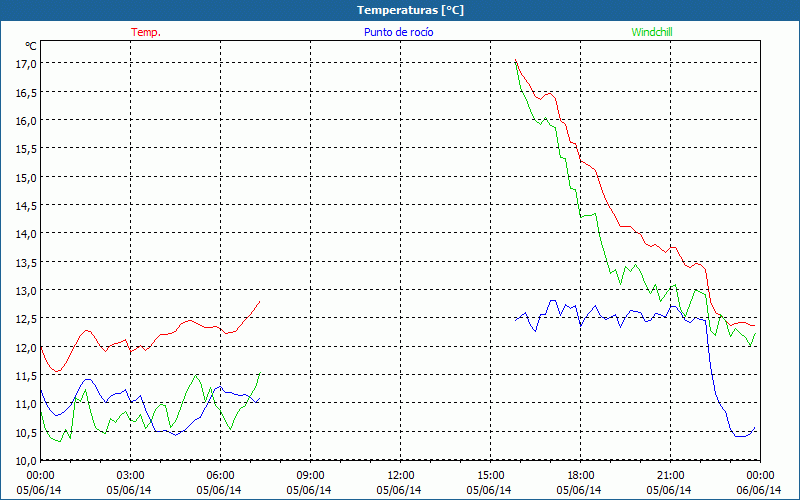The image size is (800, 500).
Task: Click the 13,5 y-axis value
Action: (x=27, y=262)
